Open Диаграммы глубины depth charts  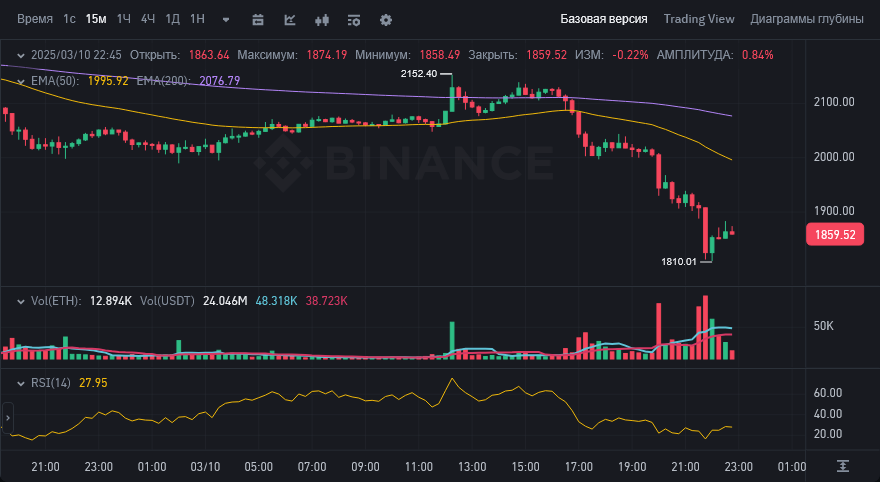point(806,19)
